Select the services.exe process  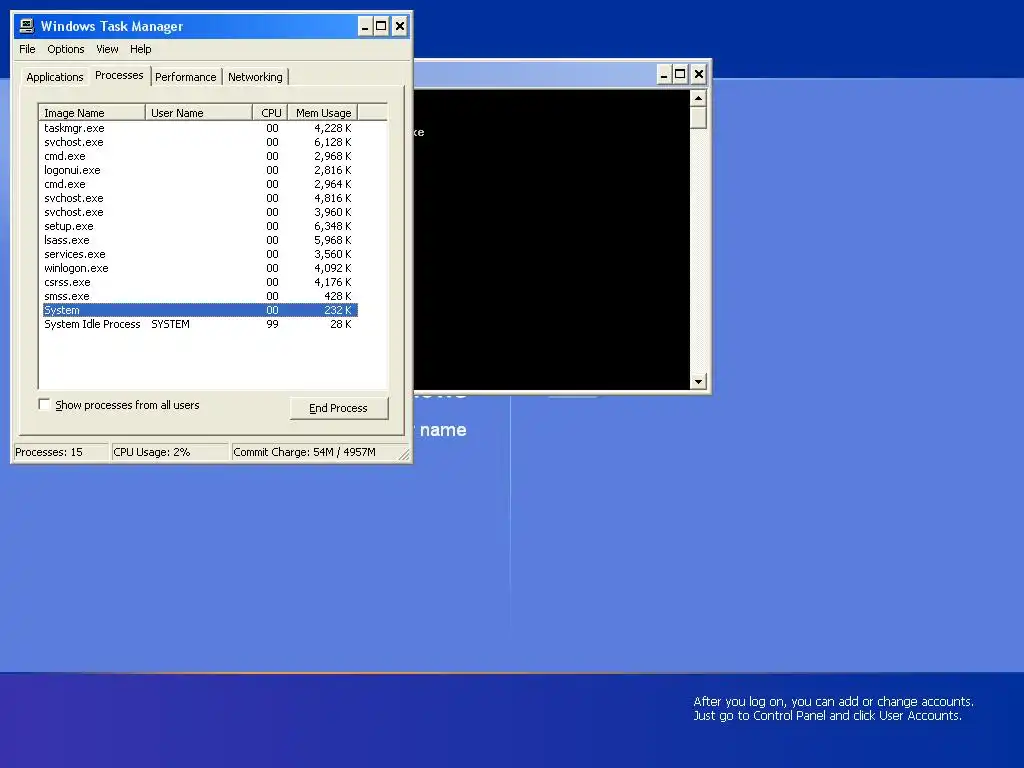tap(200, 254)
